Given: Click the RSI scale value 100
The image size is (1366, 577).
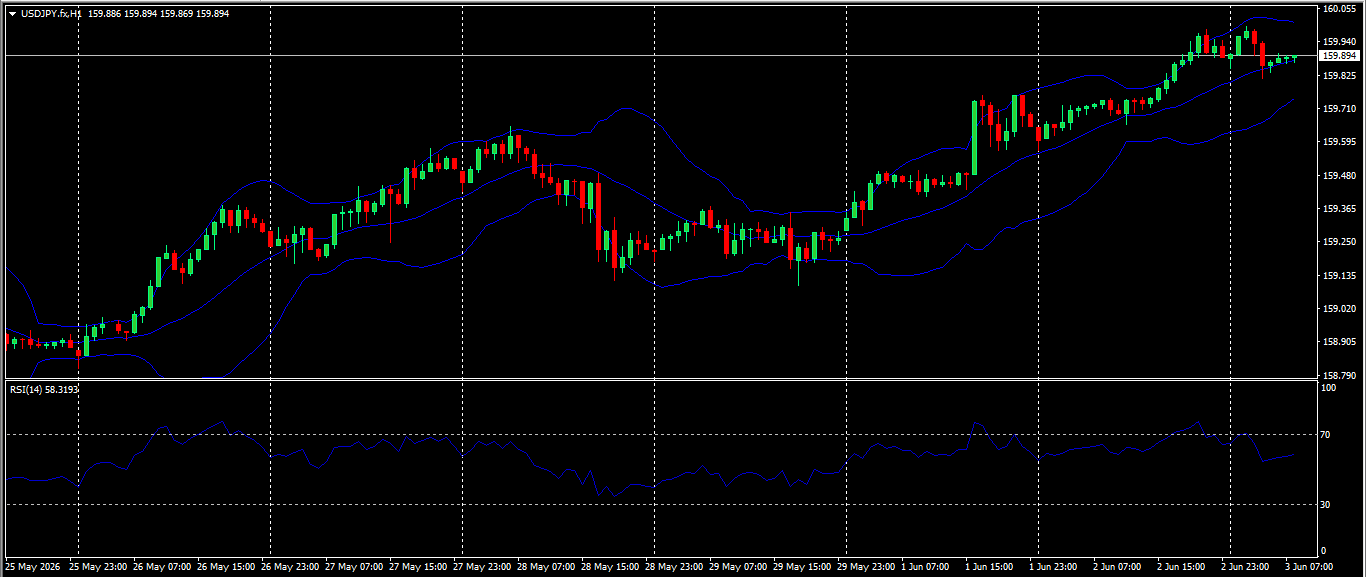Looking at the screenshot, I should tap(1328, 388).
